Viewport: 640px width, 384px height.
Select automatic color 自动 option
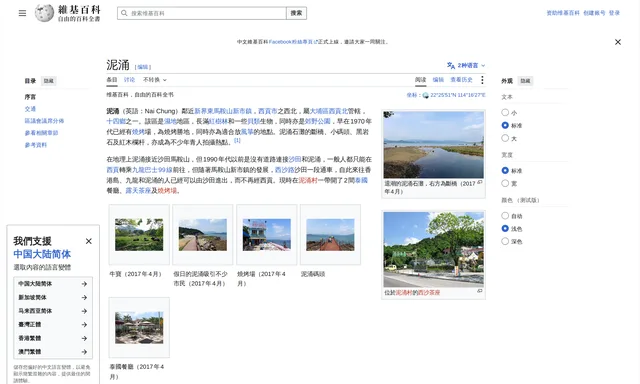coord(505,215)
